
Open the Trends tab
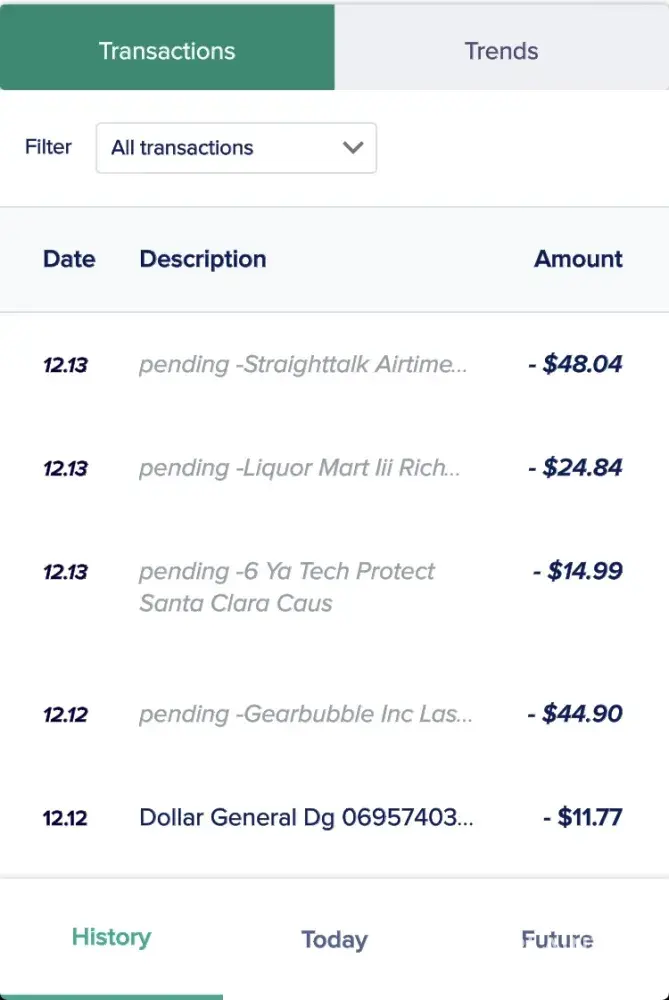point(501,51)
